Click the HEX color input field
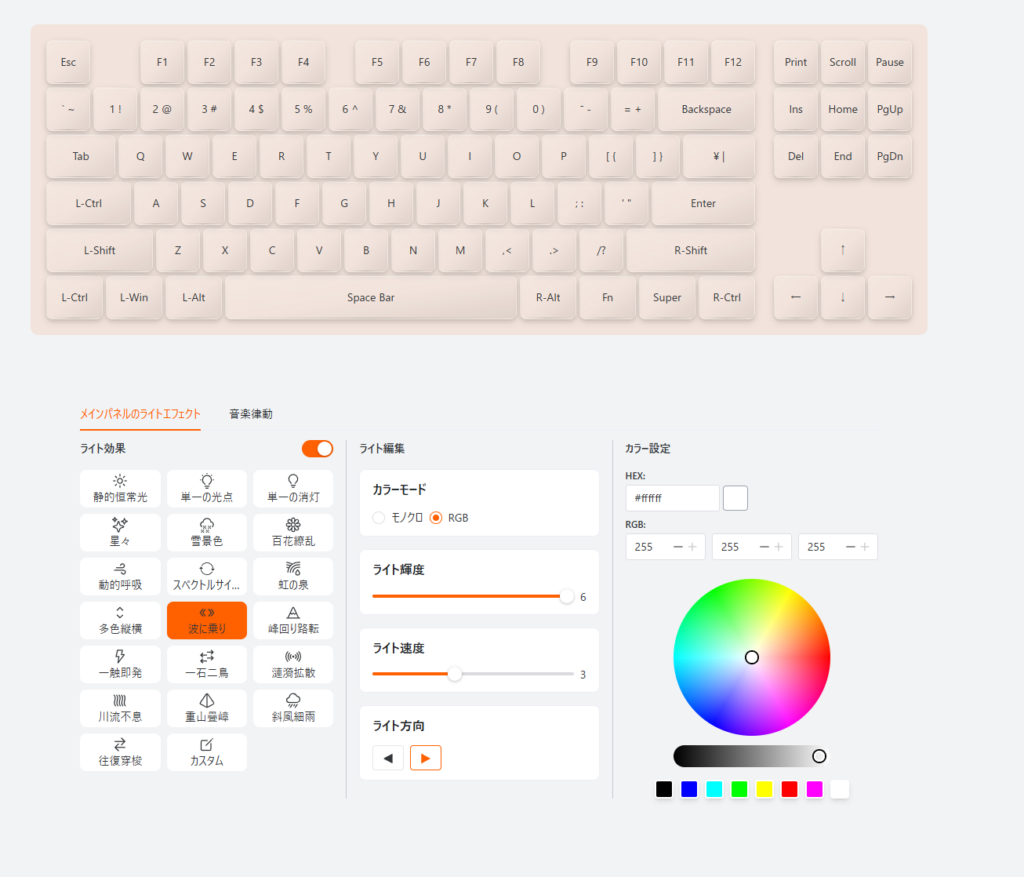This screenshot has height=877, width=1024. (x=672, y=498)
